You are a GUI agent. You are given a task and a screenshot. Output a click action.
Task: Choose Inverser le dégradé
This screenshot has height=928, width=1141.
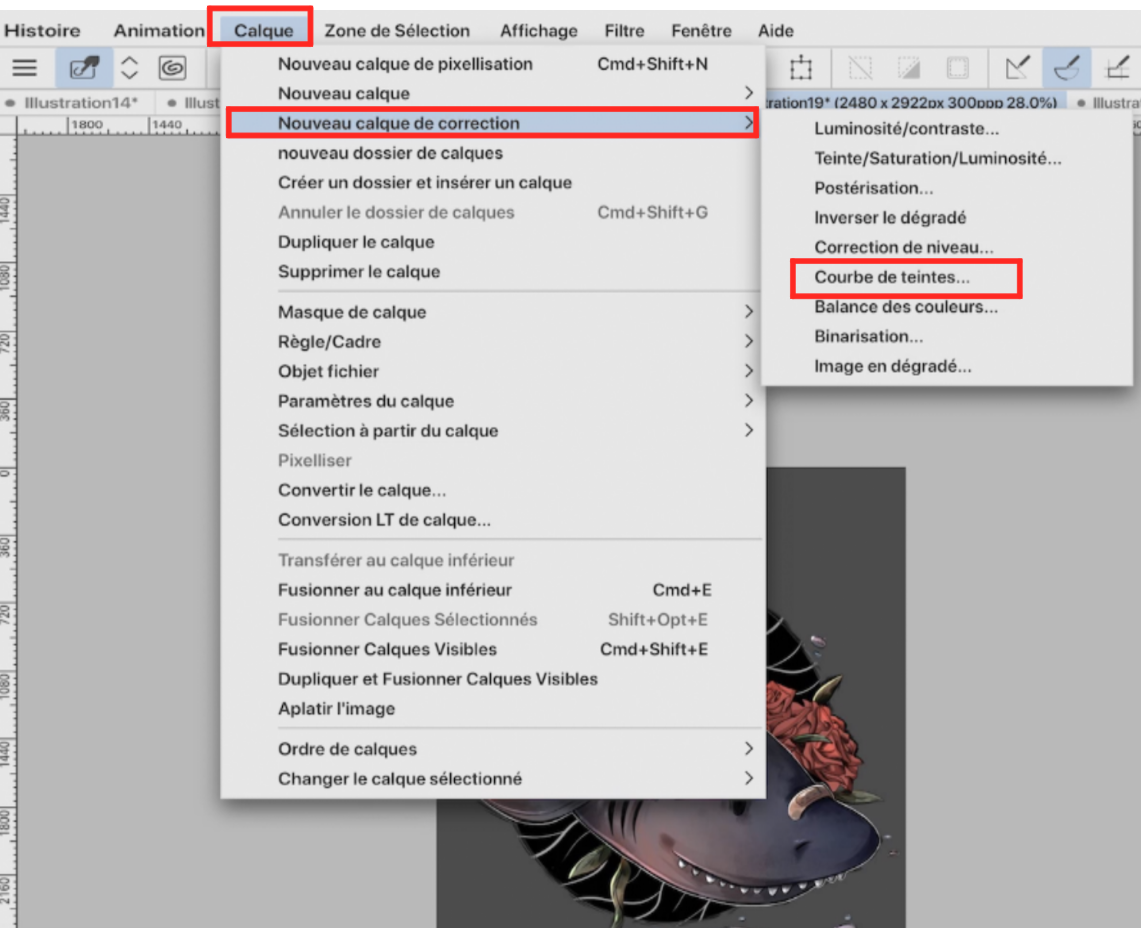pos(946,218)
